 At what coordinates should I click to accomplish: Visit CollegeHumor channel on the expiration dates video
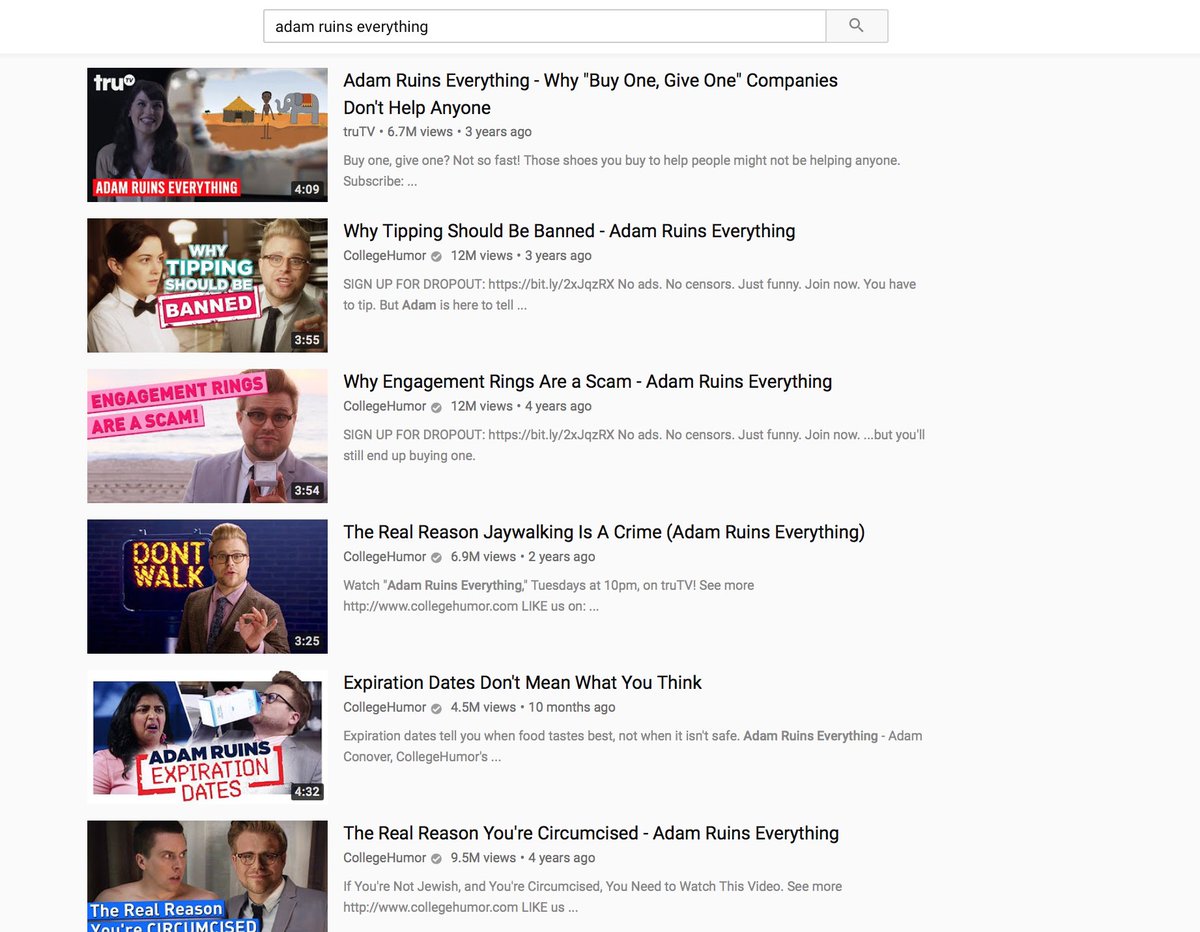(385, 707)
